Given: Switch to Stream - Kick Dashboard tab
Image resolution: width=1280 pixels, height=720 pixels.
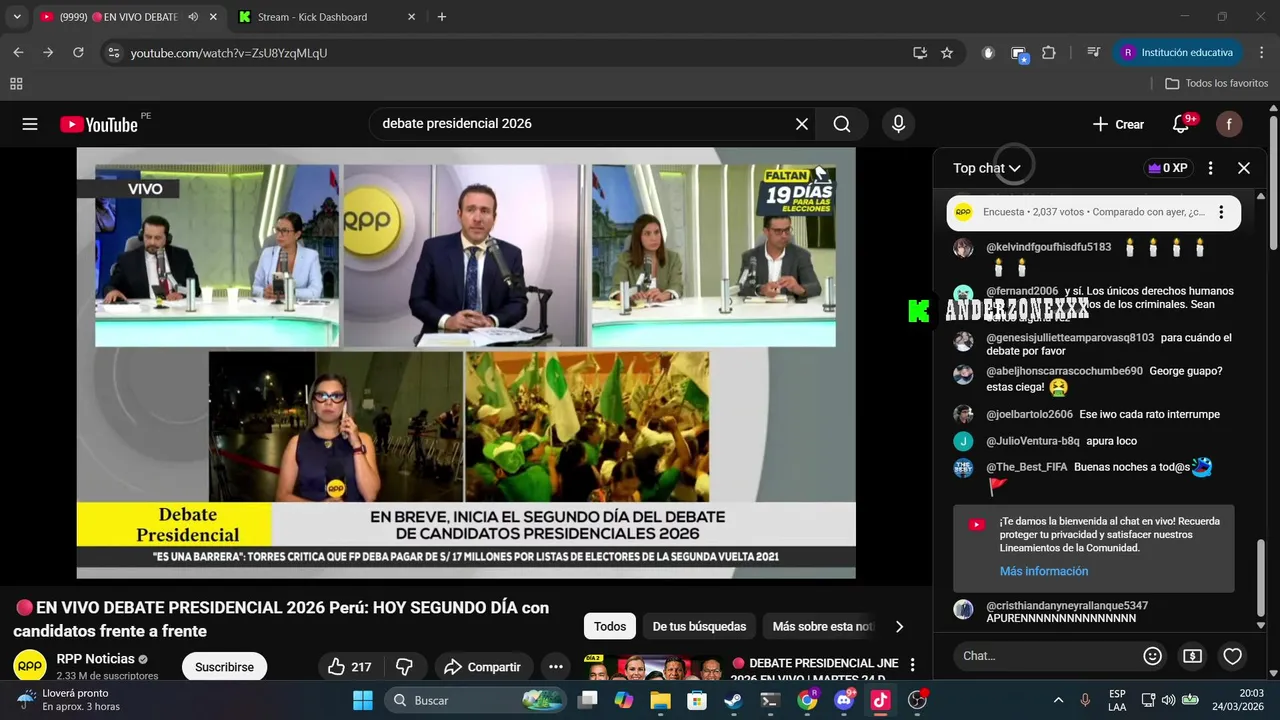Looking at the screenshot, I should point(325,17).
